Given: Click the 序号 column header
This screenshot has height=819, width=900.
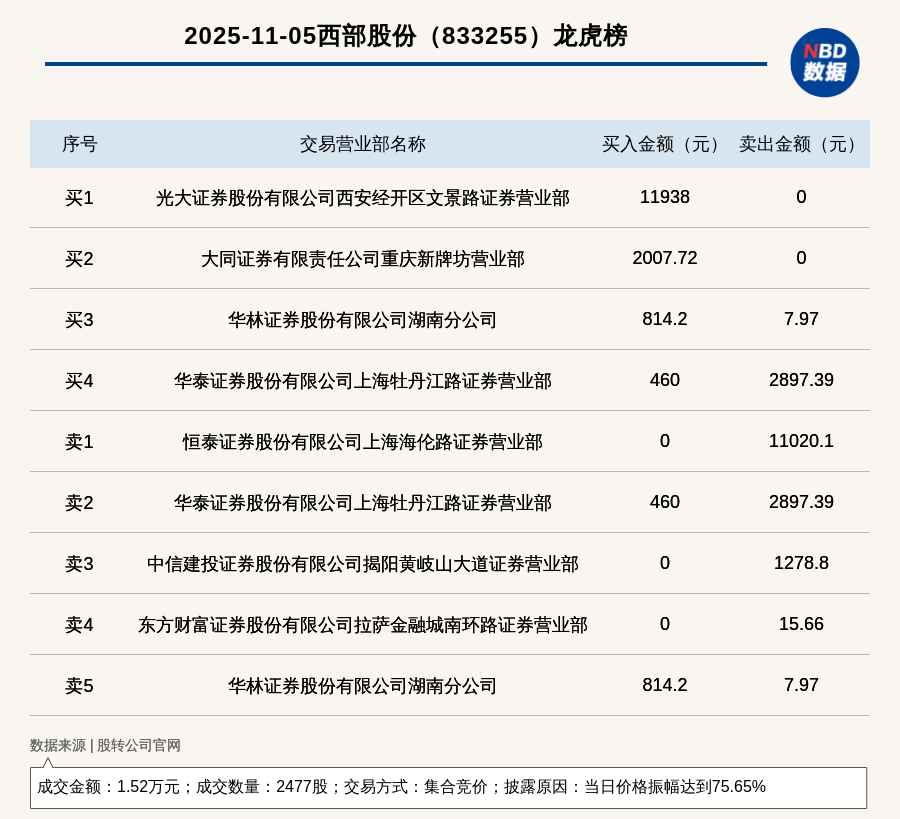Looking at the screenshot, I should tap(79, 144).
